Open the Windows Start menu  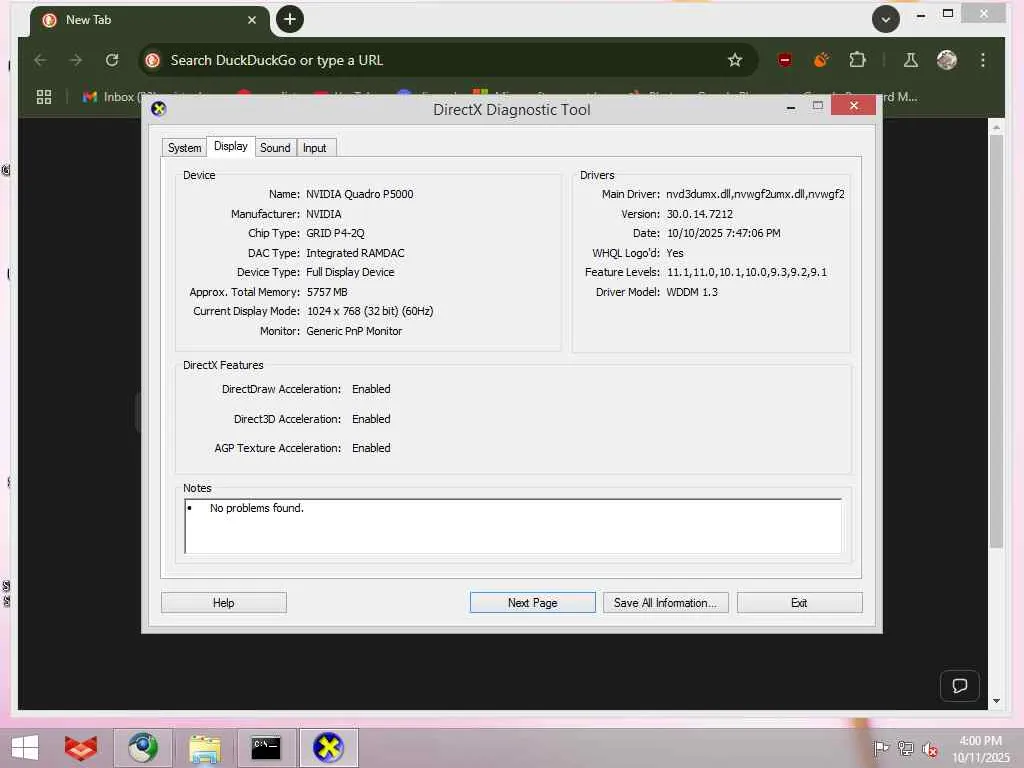pyautogui.click(x=25, y=748)
